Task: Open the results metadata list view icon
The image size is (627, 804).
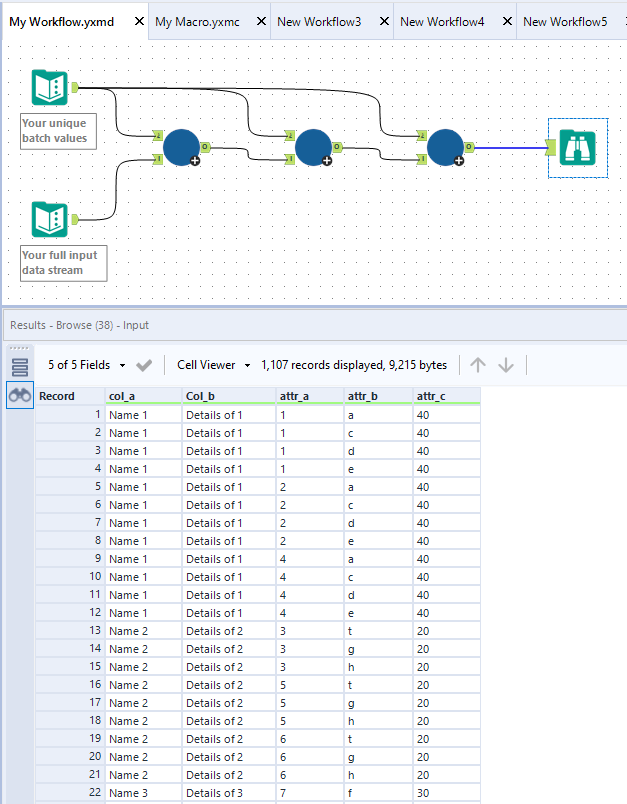Action: (x=20, y=367)
